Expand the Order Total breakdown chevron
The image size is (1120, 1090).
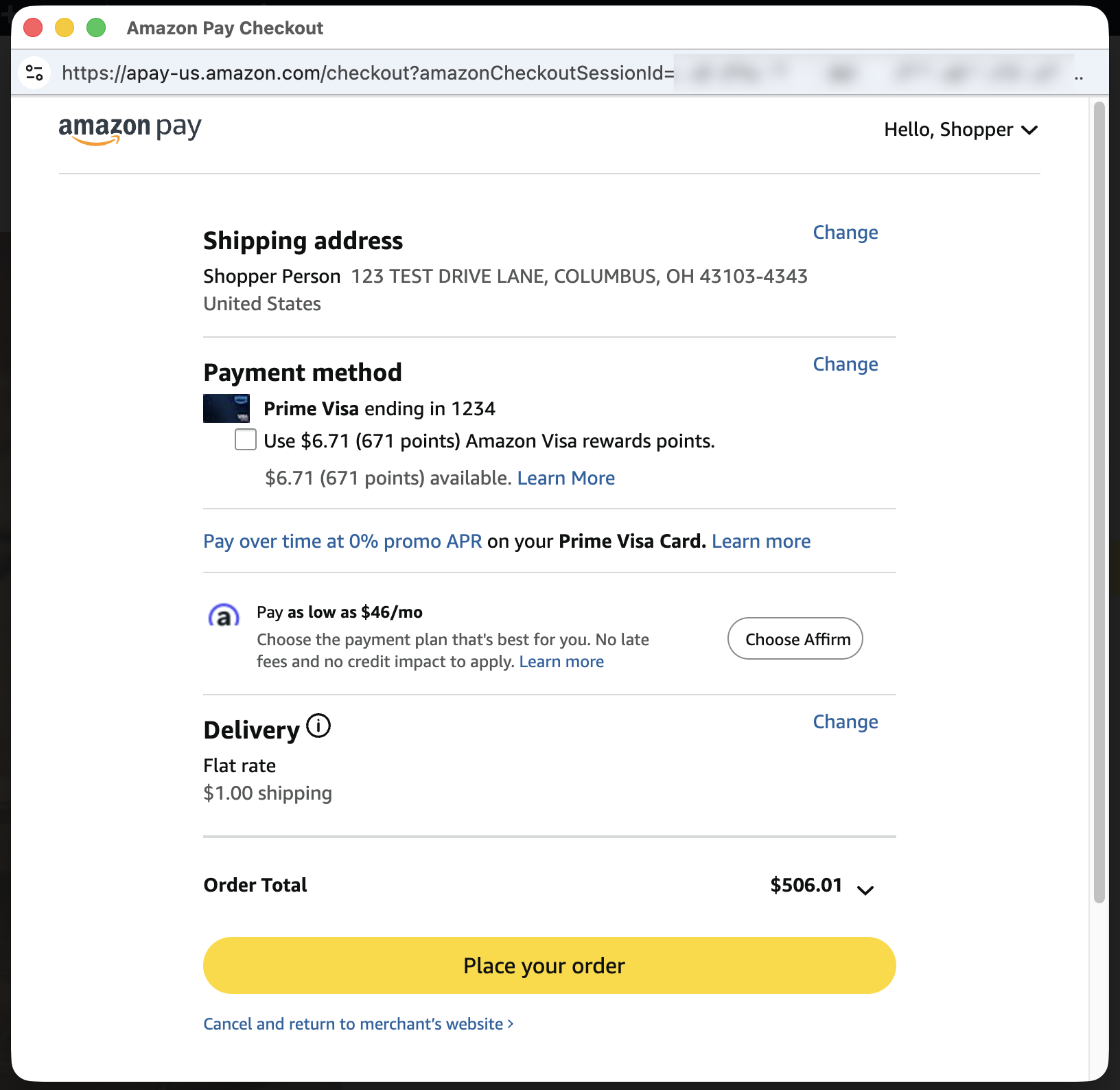coord(865,890)
